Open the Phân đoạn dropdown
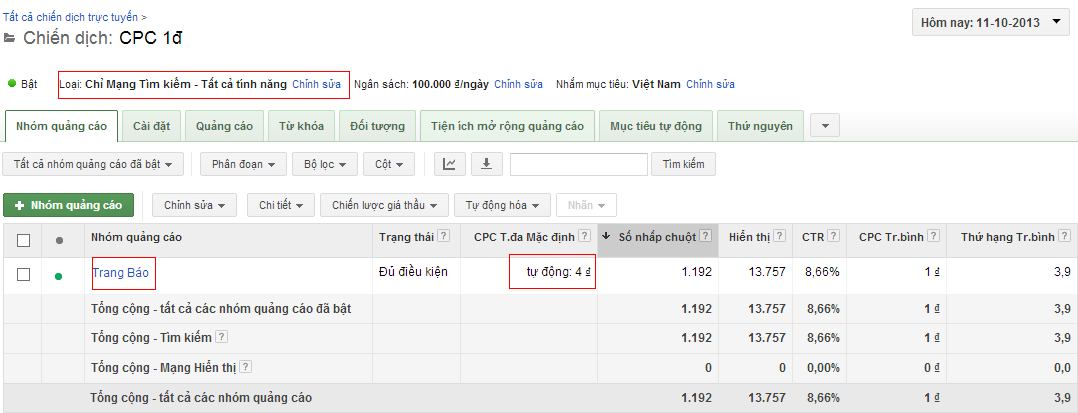Screen dimensions: 1078x413 click(x=243, y=164)
